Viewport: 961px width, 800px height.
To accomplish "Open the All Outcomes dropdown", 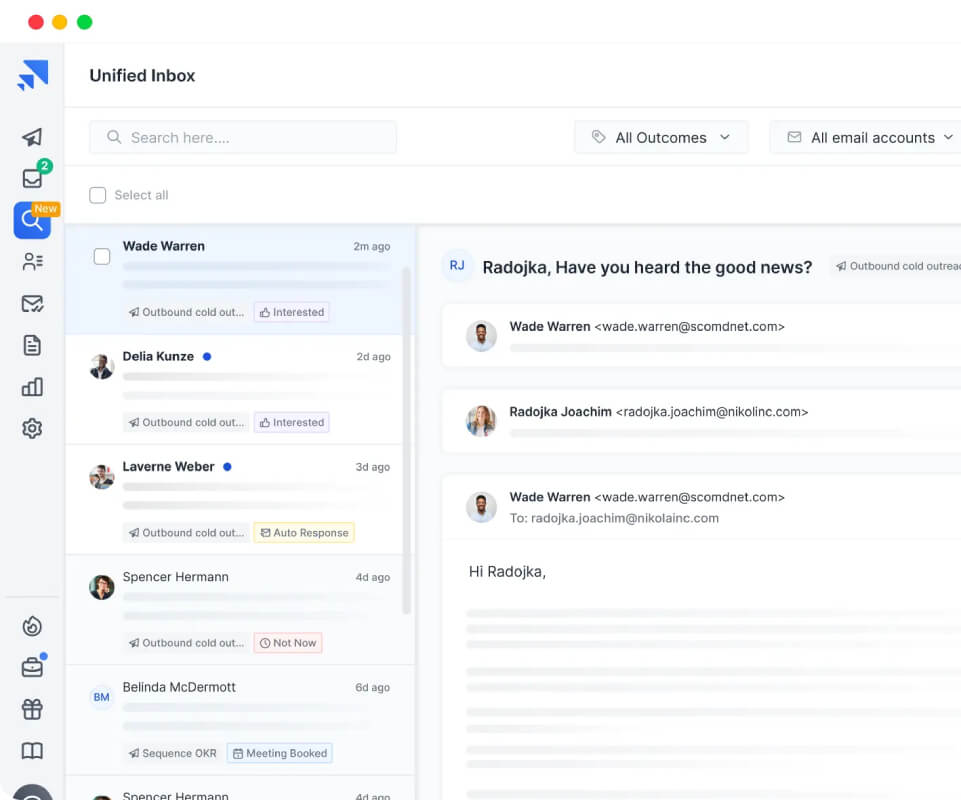I will [661, 137].
